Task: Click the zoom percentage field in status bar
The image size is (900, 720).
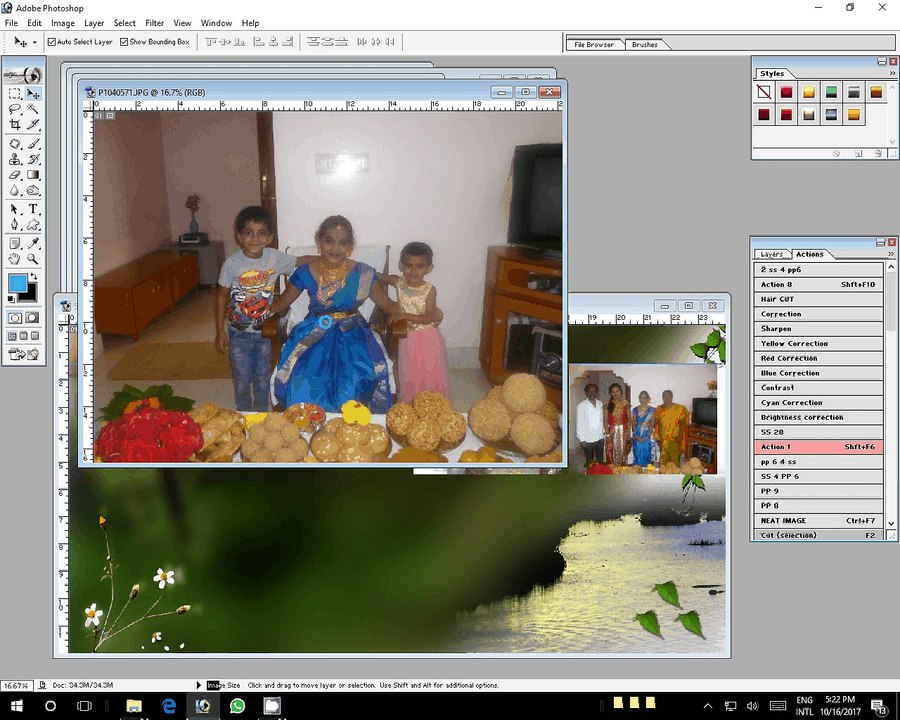Action: coord(16,686)
